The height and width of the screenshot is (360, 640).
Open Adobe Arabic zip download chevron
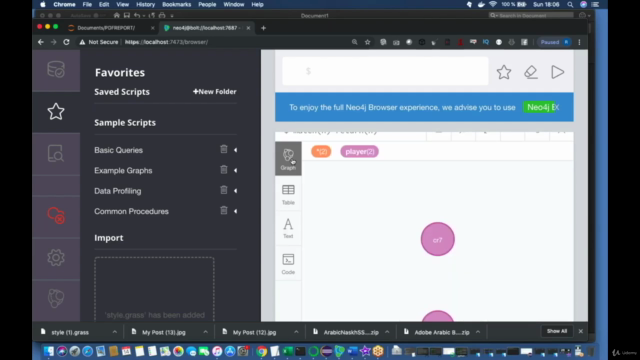coord(478,332)
